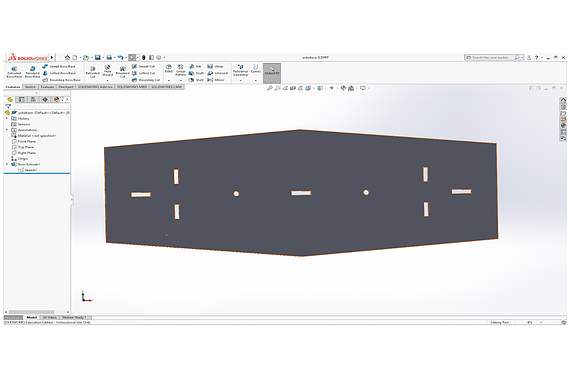
Task: Select the Revolved Boss/Base tool
Action: [32, 72]
